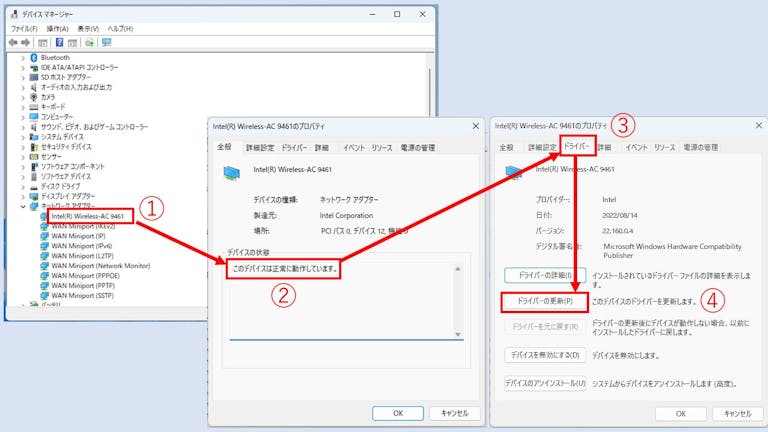Select WAN Miniport (Network Monitor) entry
This screenshot has height=432, width=768.
[x=100, y=265]
